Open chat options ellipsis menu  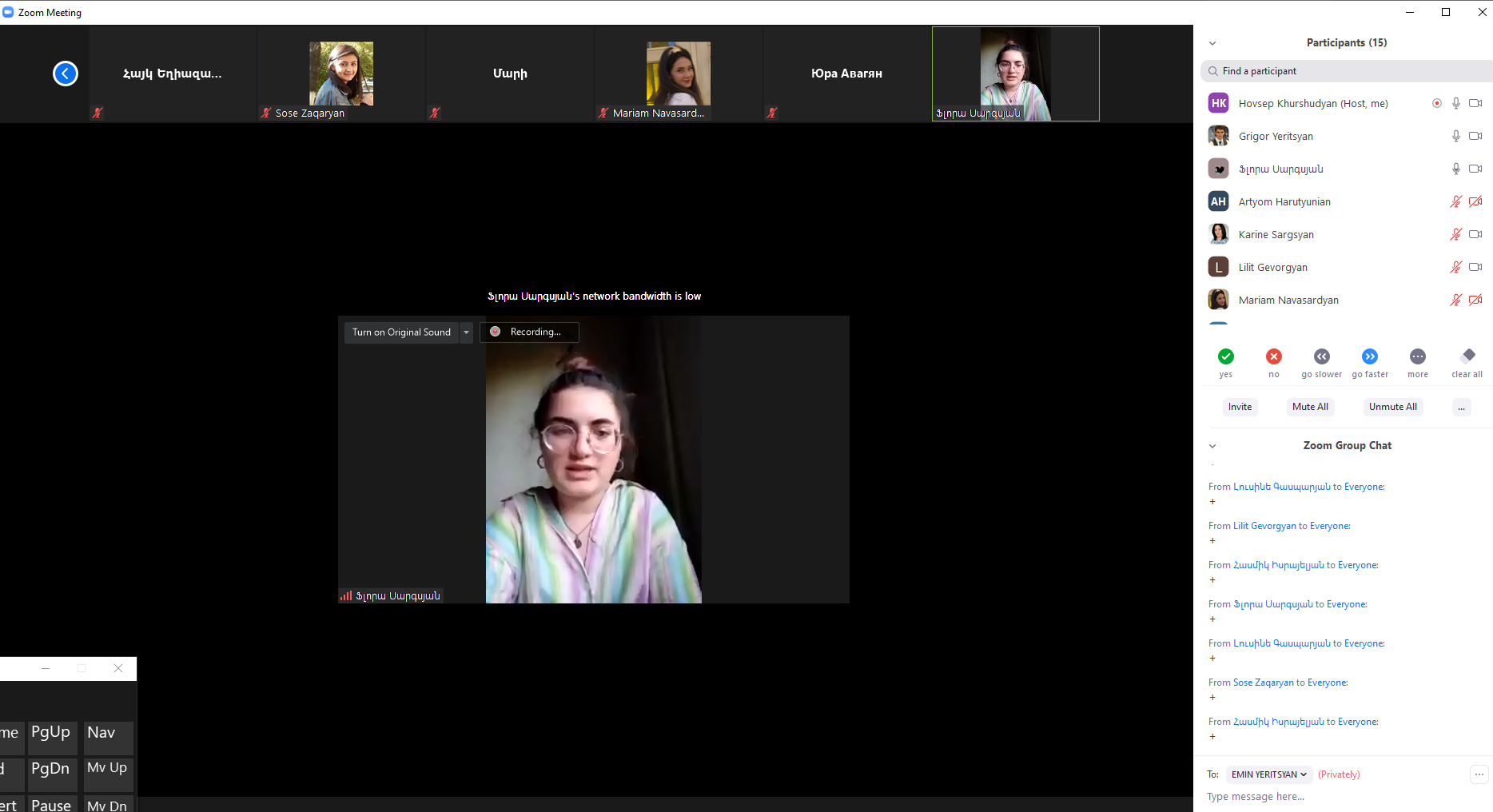click(1479, 774)
